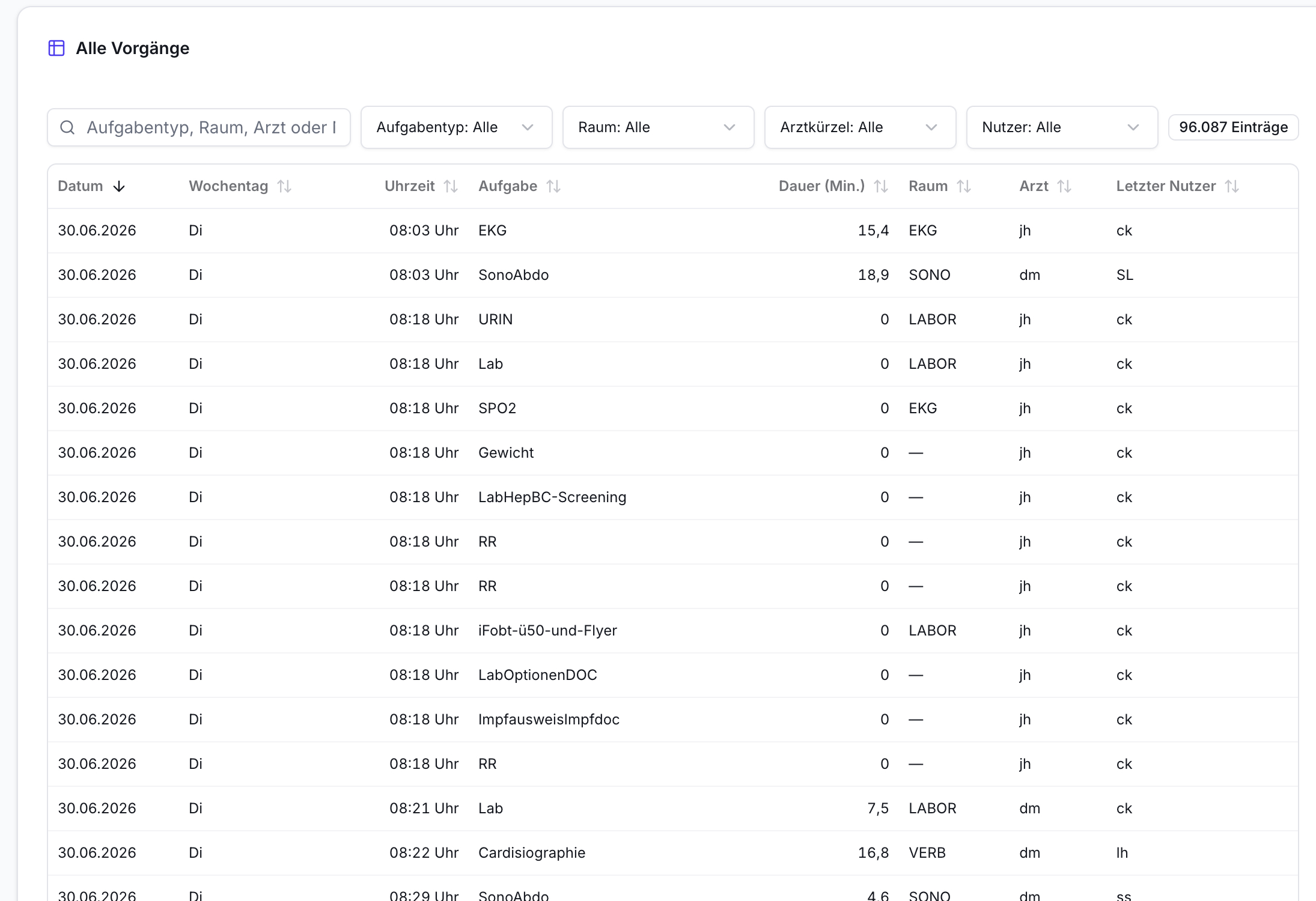This screenshot has width=1316, height=901.
Task: Click the 16,8 duration value
Action: (873, 853)
